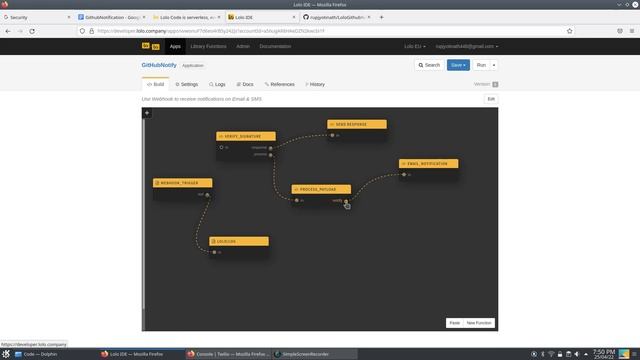Switch to the History tab
This screenshot has height=360, width=640.
(x=315, y=84)
